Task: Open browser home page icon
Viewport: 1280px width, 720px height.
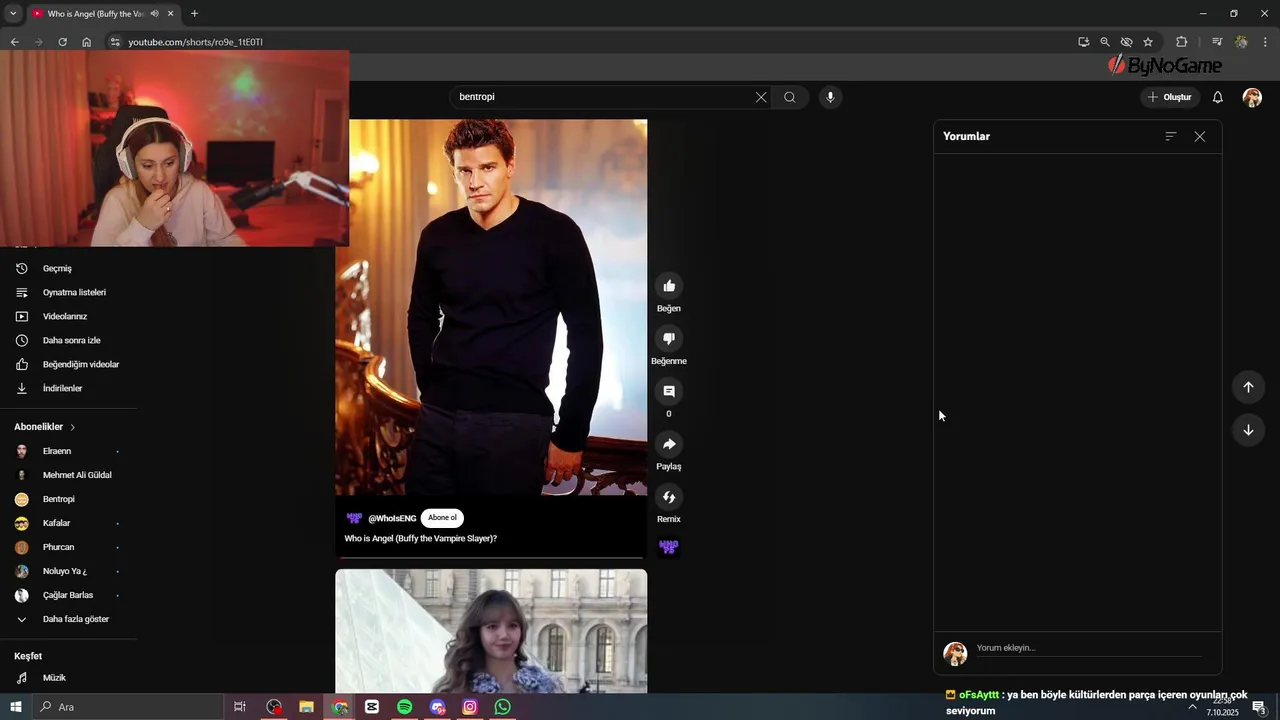Action: [x=87, y=42]
